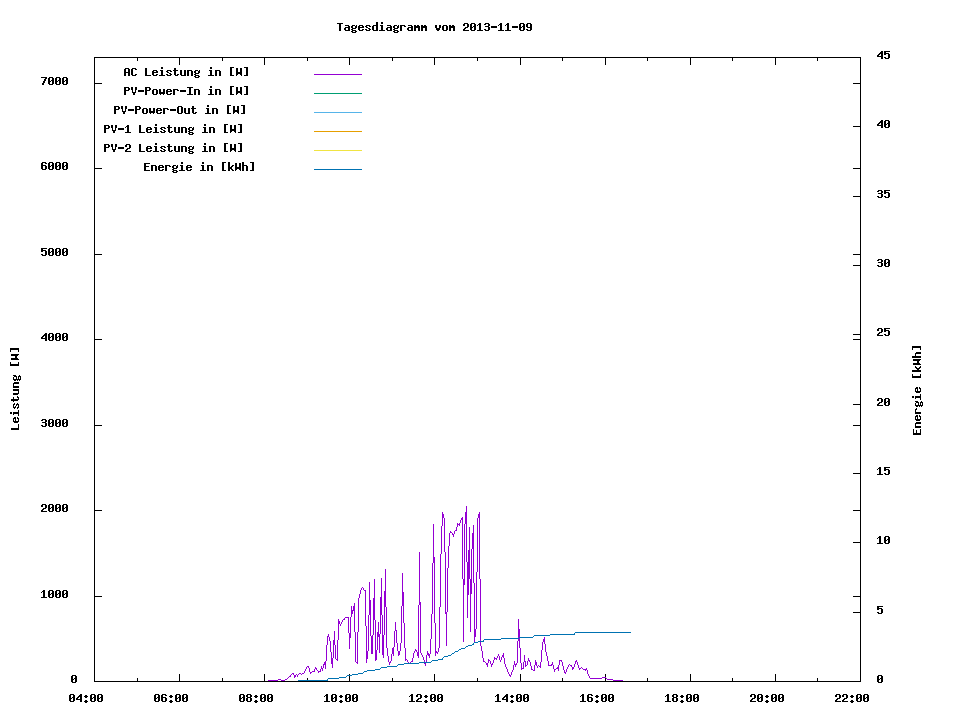This screenshot has width=960, height=720.
Task: Click the Energie in [kWh] legend label
Action: (x=199, y=167)
